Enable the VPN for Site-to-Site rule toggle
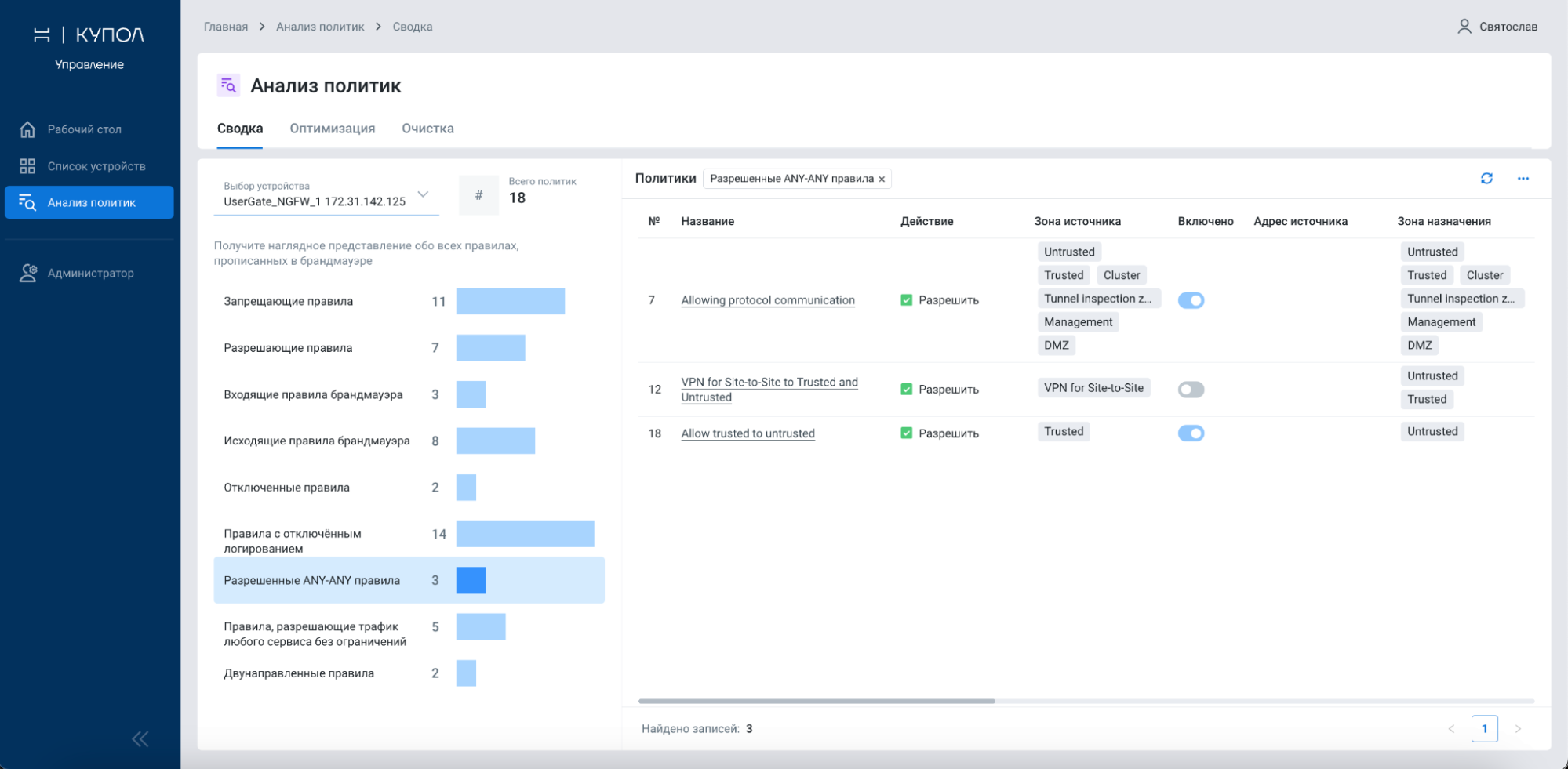1568x769 pixels. pyautogui.click(x=1191, y=390)
